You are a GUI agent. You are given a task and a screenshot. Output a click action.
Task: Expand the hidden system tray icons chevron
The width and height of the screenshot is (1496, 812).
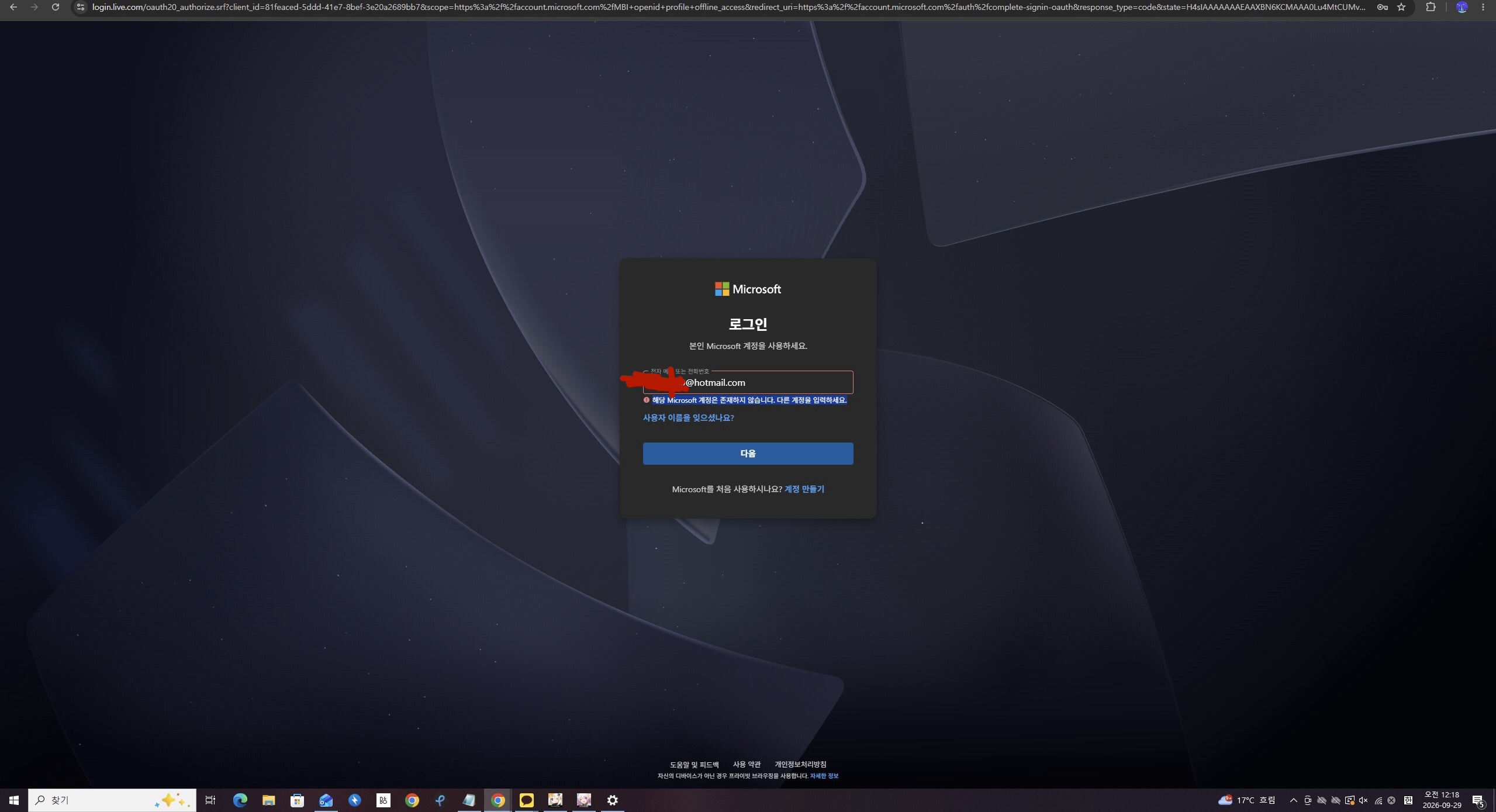pyautogui.click(x=1293, y=800)
